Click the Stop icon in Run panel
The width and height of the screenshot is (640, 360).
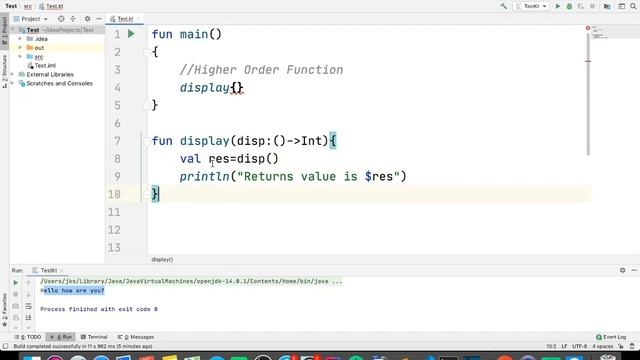[16, 294]
